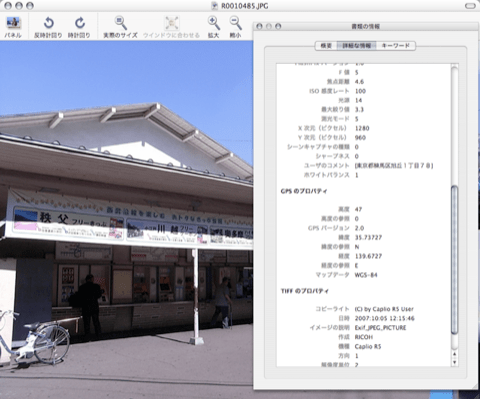Select the model value Caplio R5

pyautogui.click(x=368, y=346)
